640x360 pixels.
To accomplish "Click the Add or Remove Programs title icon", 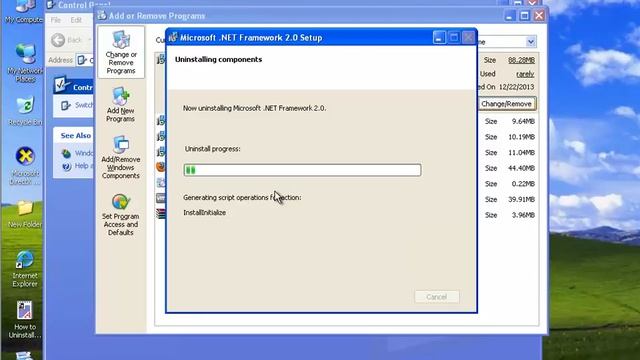I will coord(102,16).
